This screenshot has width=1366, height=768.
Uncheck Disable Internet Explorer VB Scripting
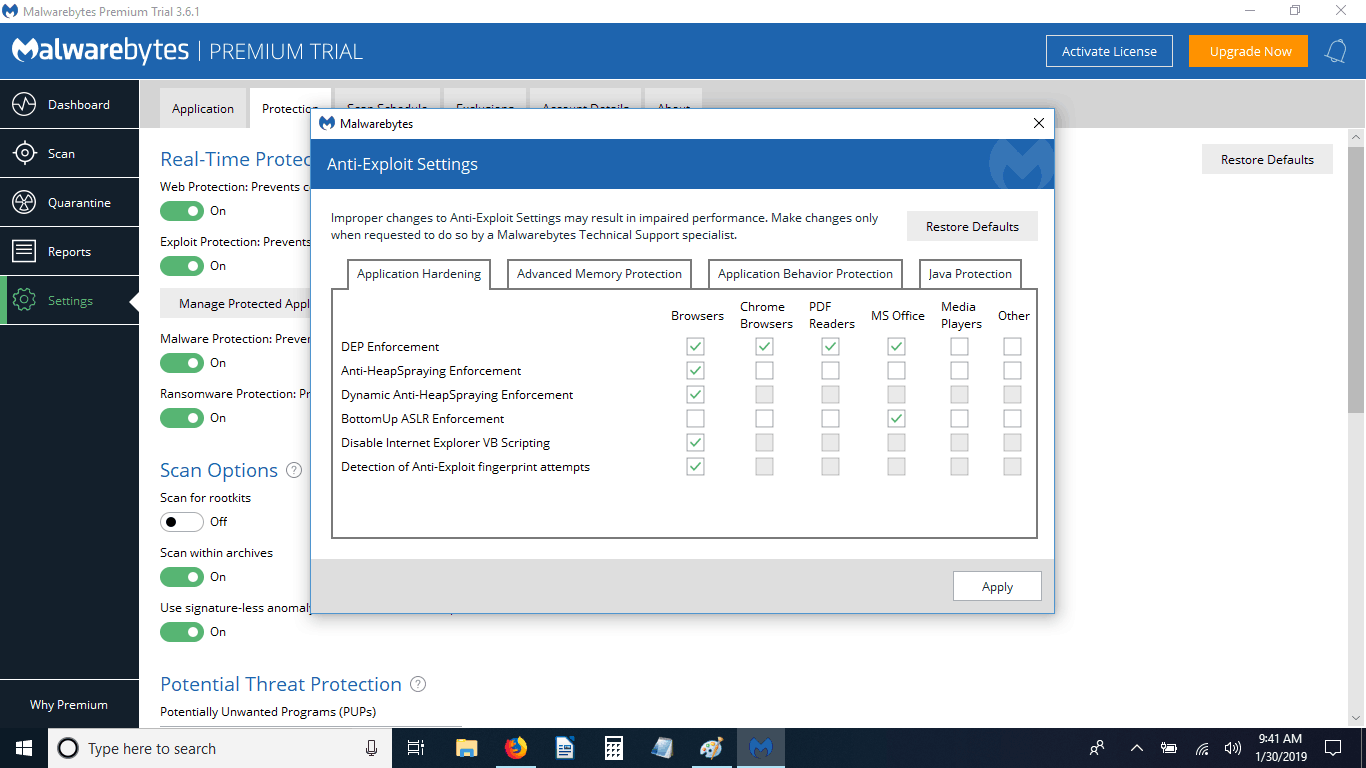tap(695, 443)
